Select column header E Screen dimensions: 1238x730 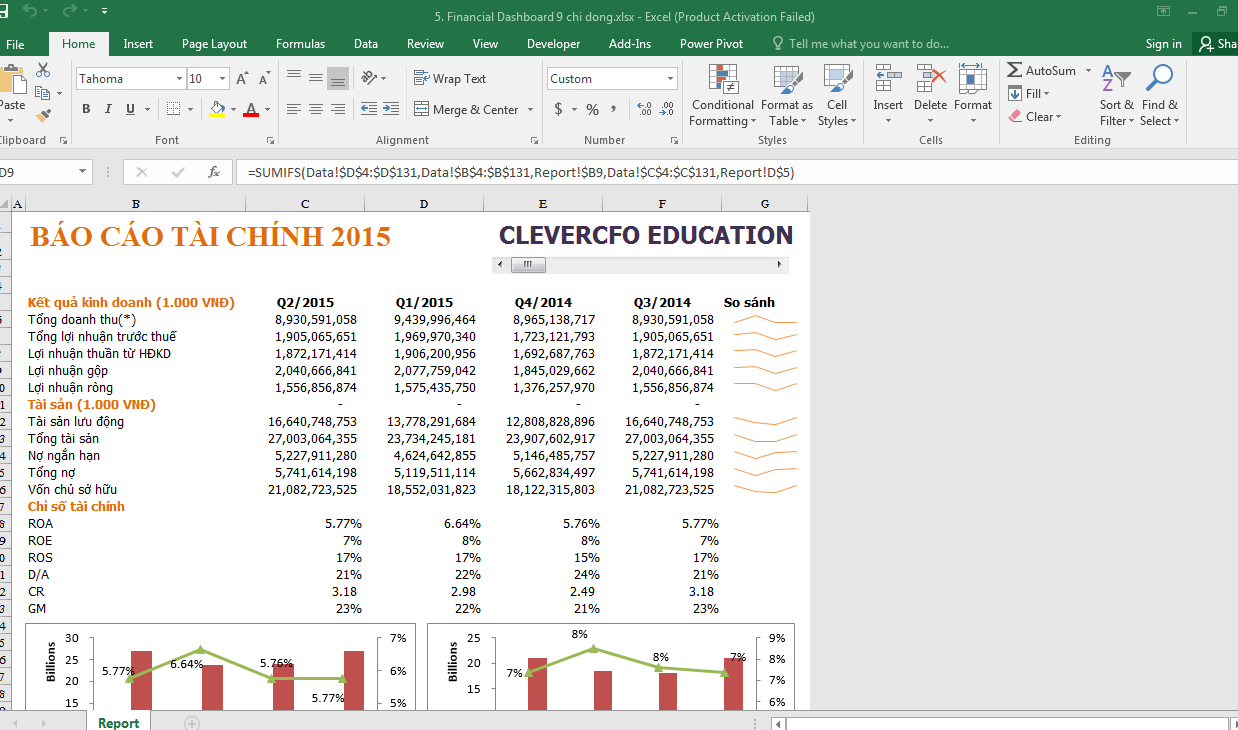pyautogui.click(x=542, y=204)
